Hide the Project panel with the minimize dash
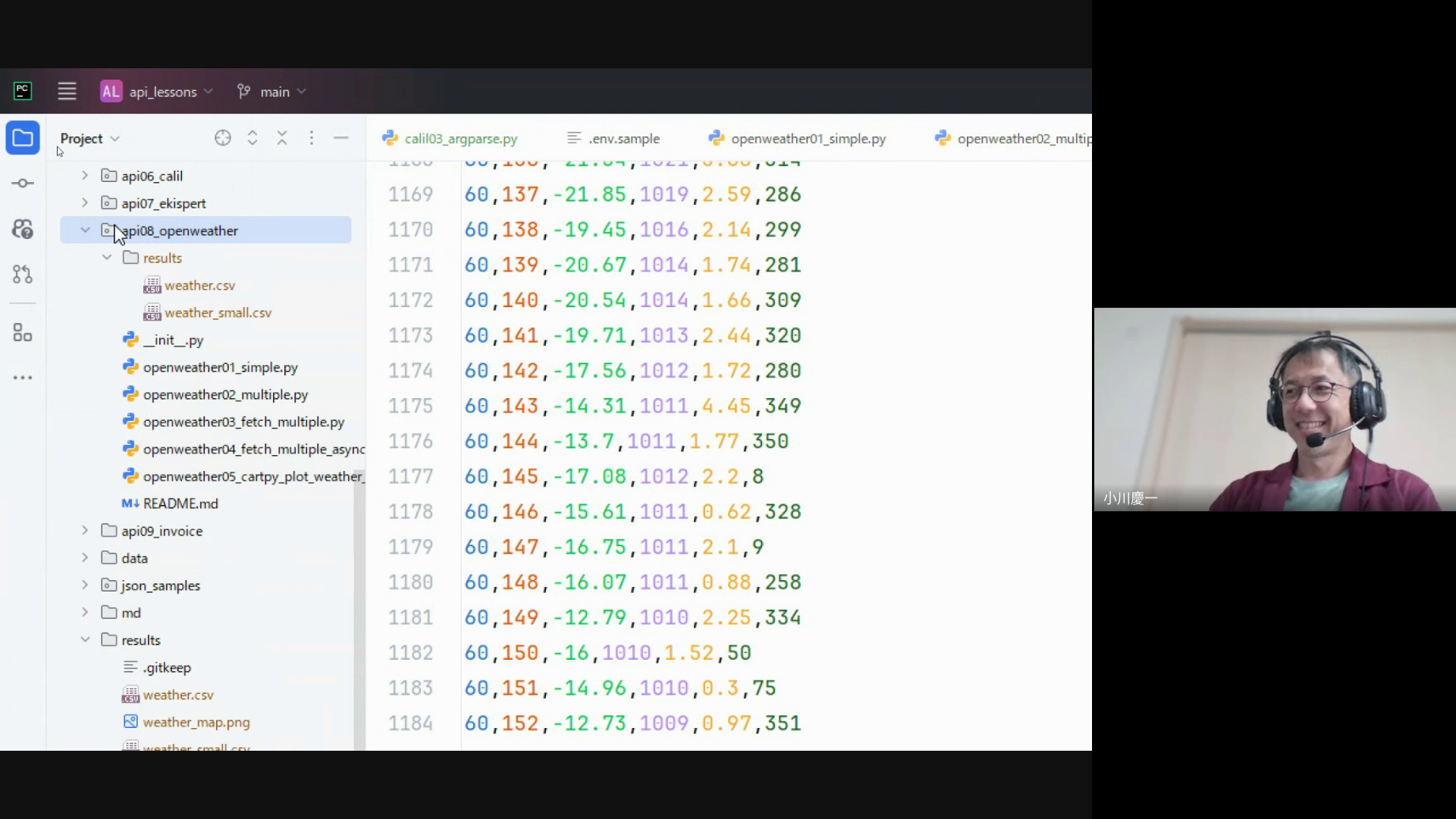Viewport: 1456px width, 819px height. [341, 138]
